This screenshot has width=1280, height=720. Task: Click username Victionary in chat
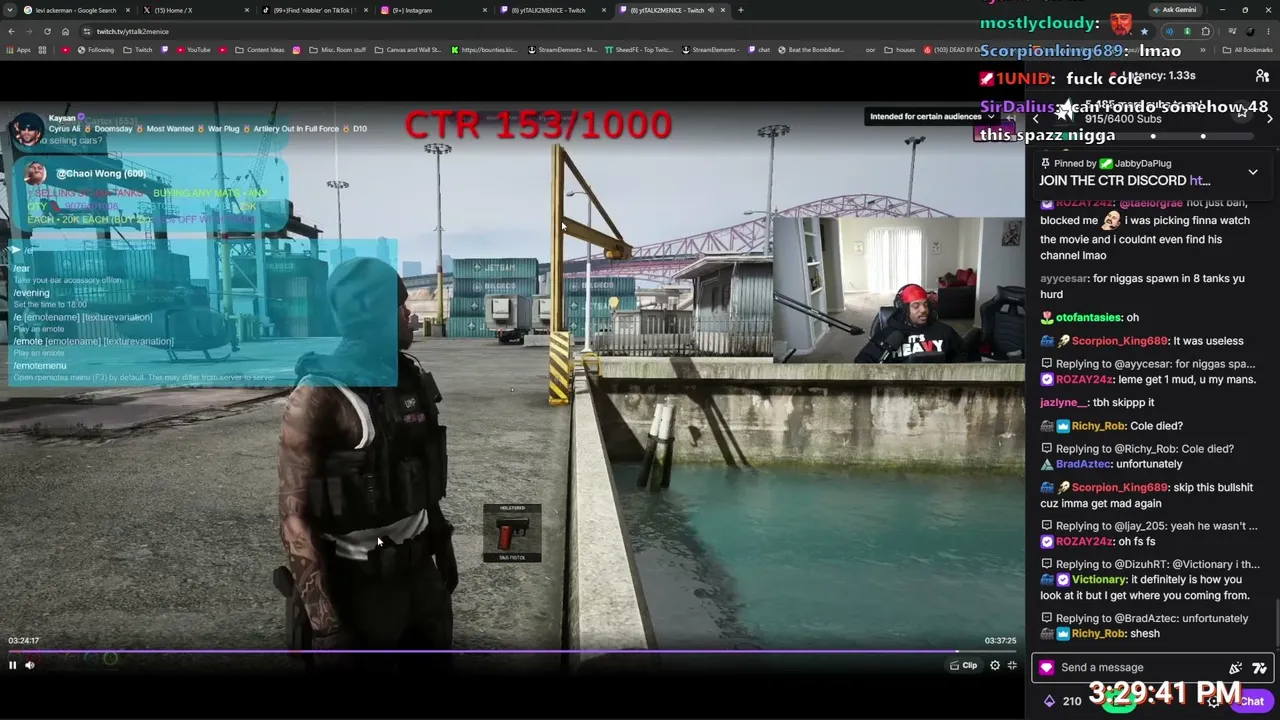coord(1099,580)
